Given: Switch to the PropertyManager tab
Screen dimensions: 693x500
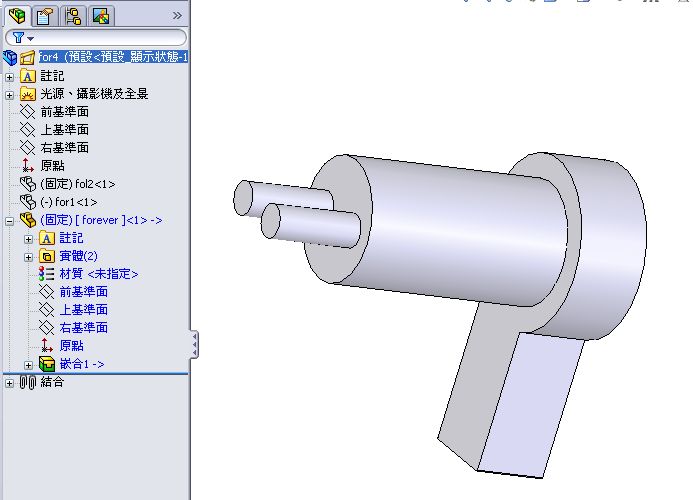Looking at the screenshot, I should (45, 16).
